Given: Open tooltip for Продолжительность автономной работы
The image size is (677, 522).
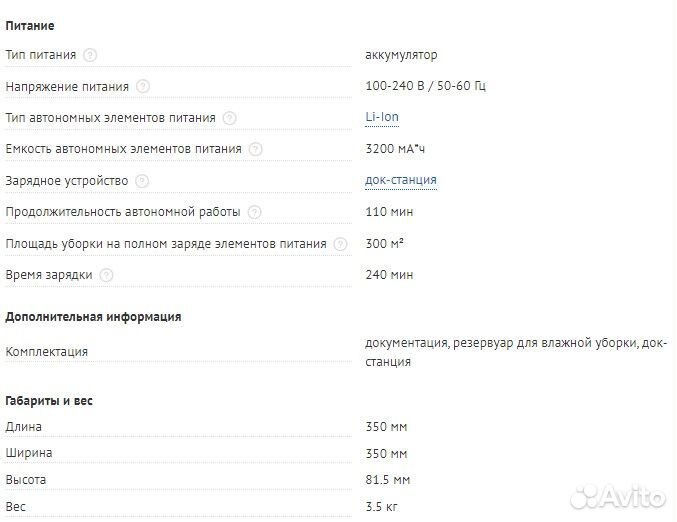Looking at the screenshot, I should (x=255, y=212).
